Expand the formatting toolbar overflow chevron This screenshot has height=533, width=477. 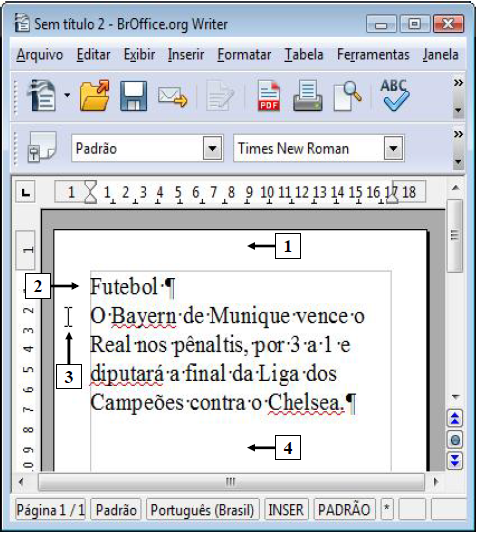pyautogui.click(x=458, y=134)
